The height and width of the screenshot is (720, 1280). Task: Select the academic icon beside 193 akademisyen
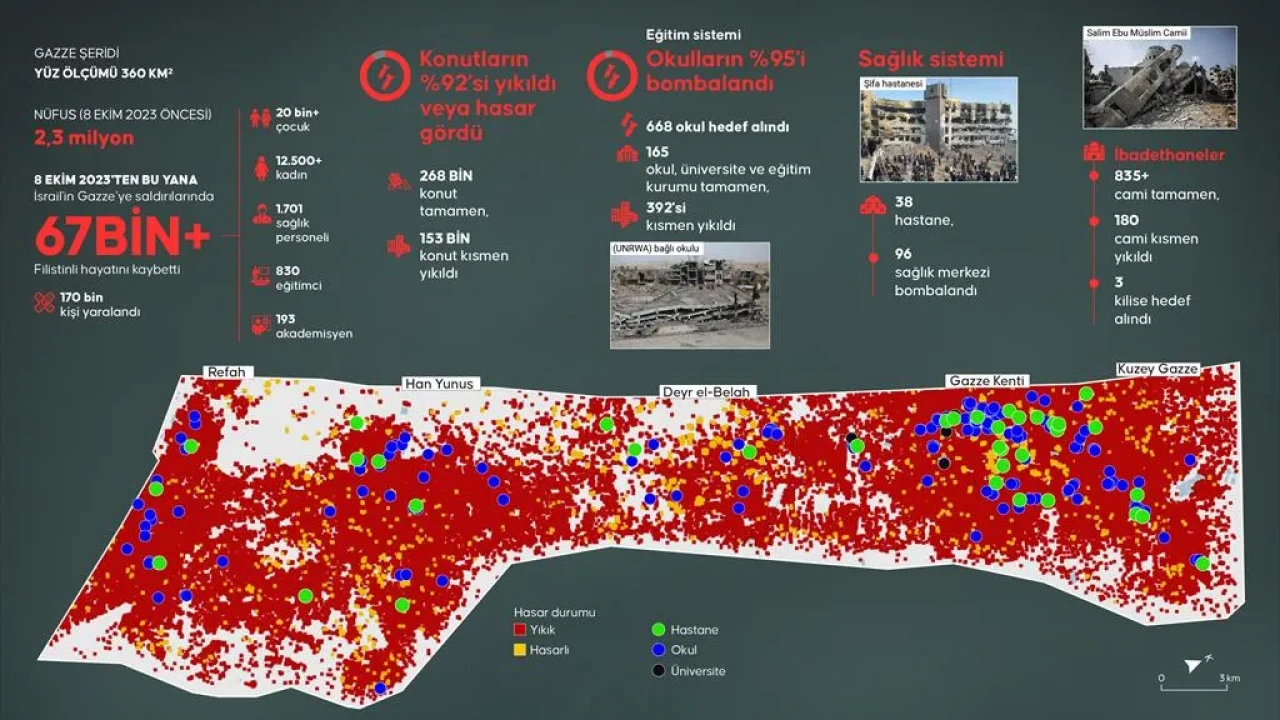[x=260, y=325]
